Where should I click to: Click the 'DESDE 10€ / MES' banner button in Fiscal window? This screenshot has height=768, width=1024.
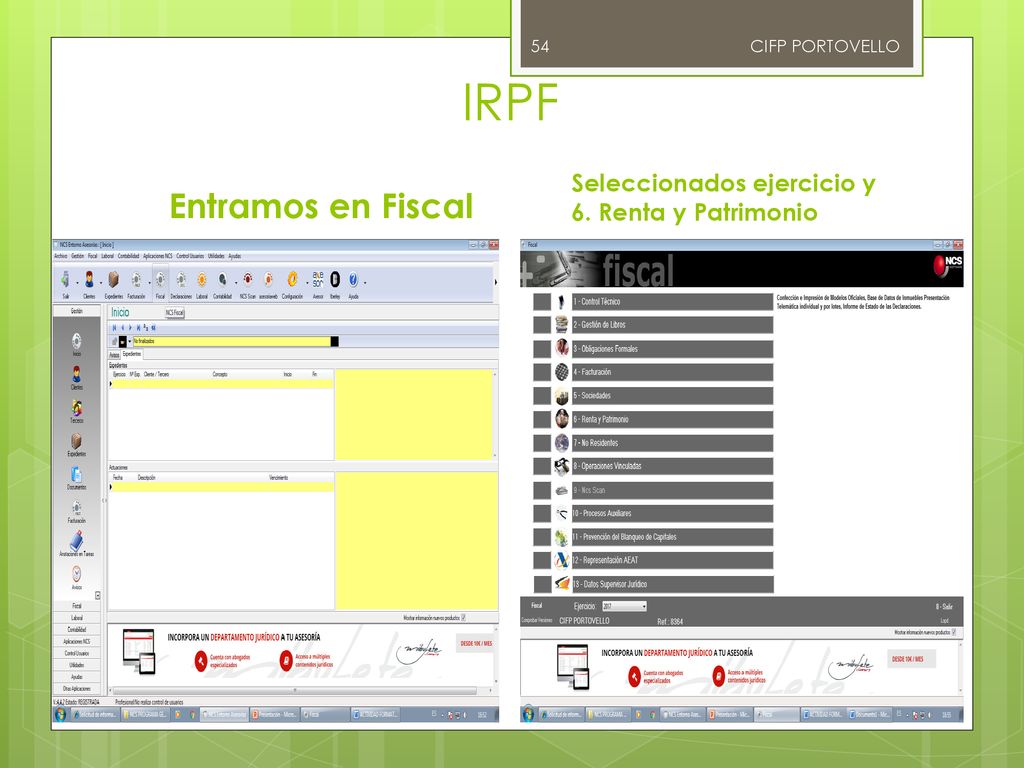point(912,659)
